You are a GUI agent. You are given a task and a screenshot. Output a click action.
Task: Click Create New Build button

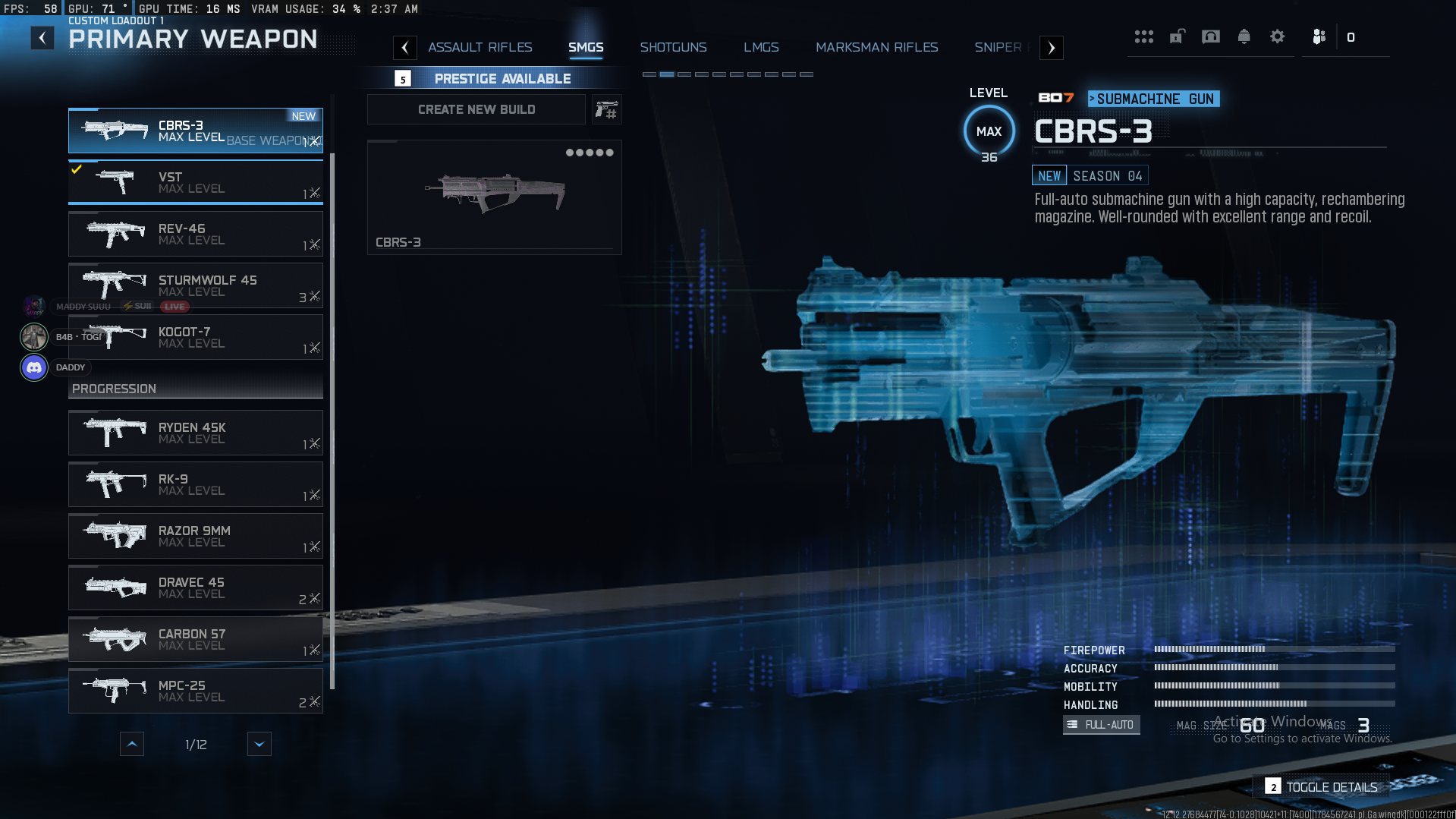pos(476,110)
